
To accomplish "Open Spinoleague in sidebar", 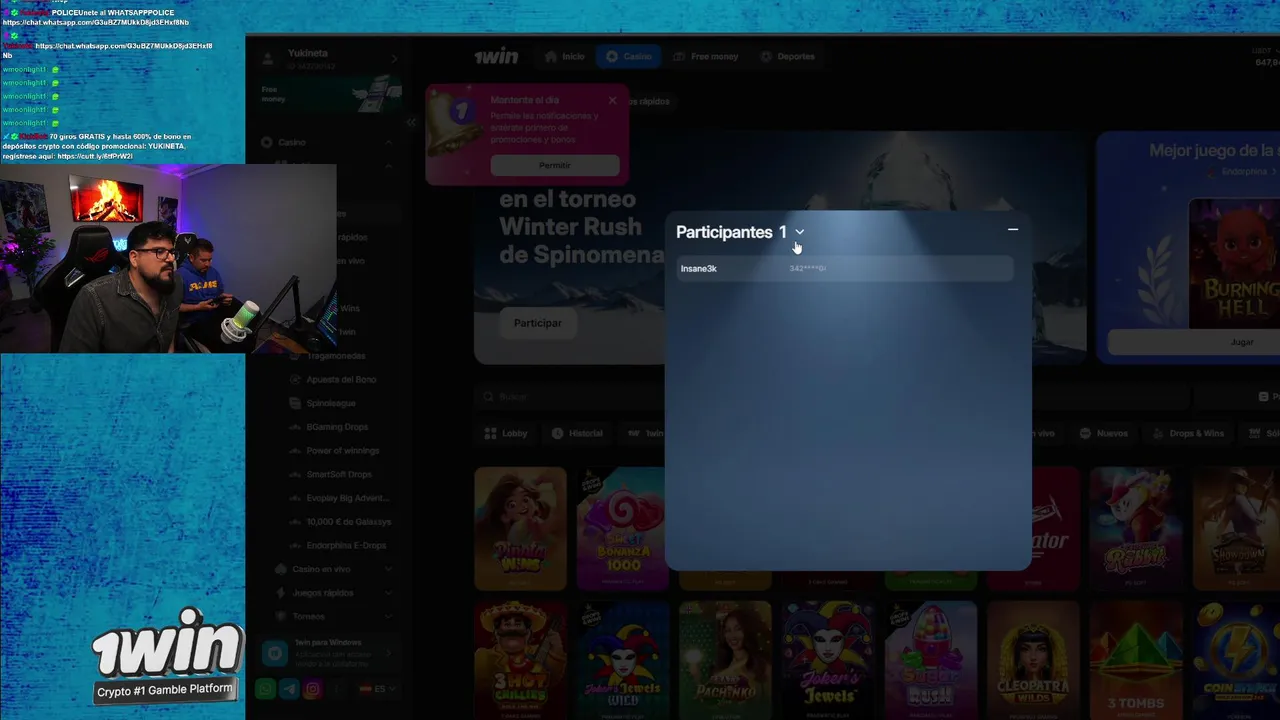I will click(x=331, y=403).
